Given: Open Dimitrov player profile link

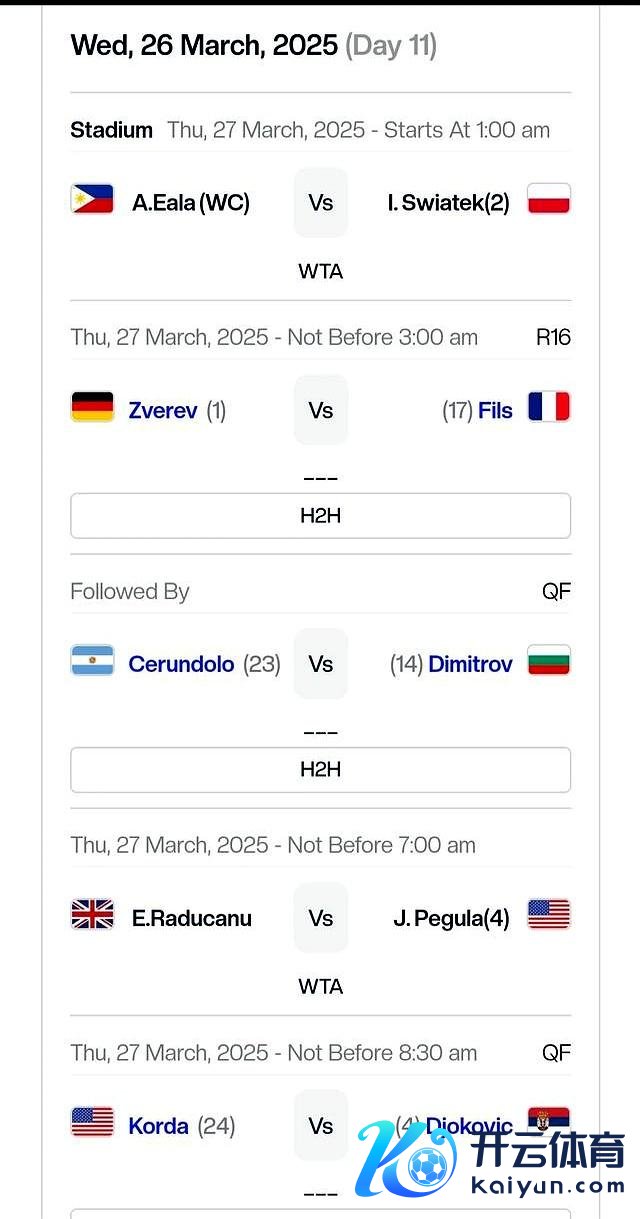Looking at the screenshot, I should tap(470, 664).
